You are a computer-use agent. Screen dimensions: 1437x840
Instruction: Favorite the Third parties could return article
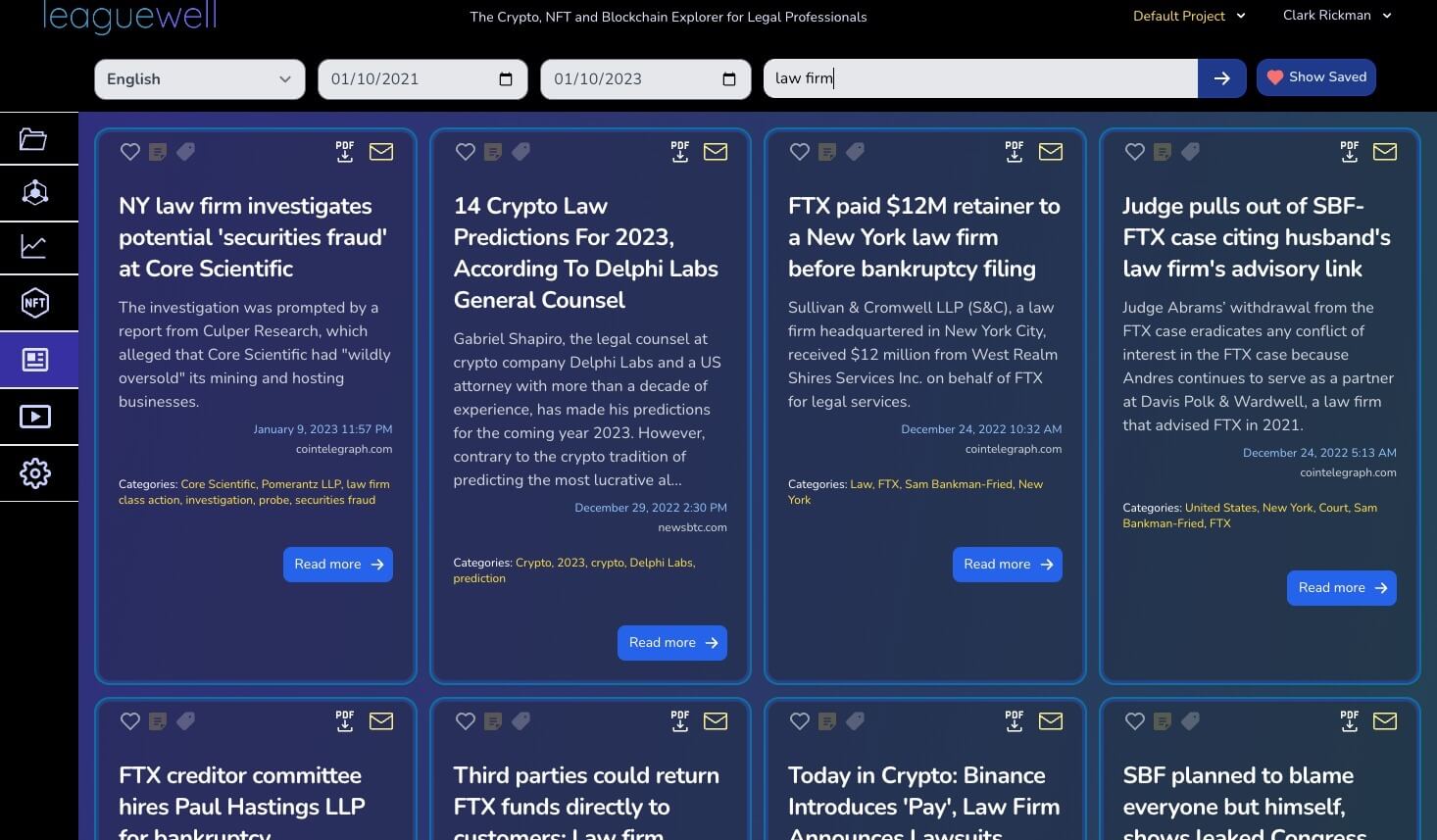pos(466,721)
